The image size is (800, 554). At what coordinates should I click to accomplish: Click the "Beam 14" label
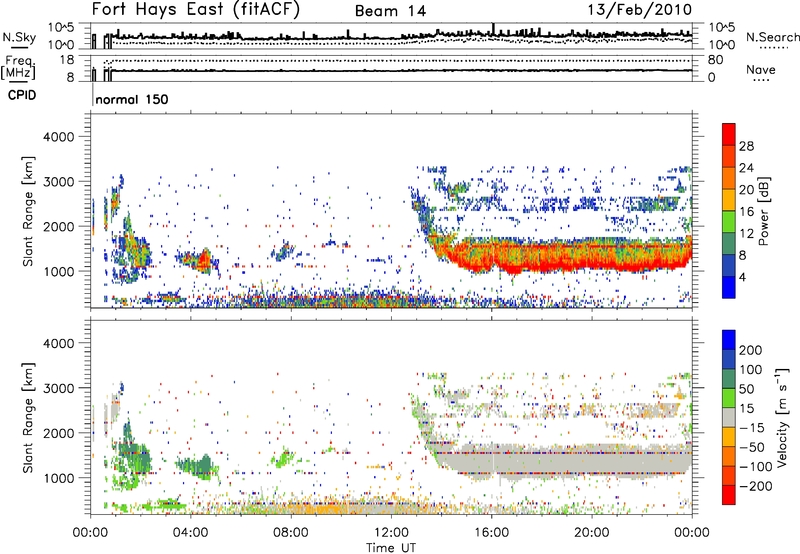click(390, 11)
